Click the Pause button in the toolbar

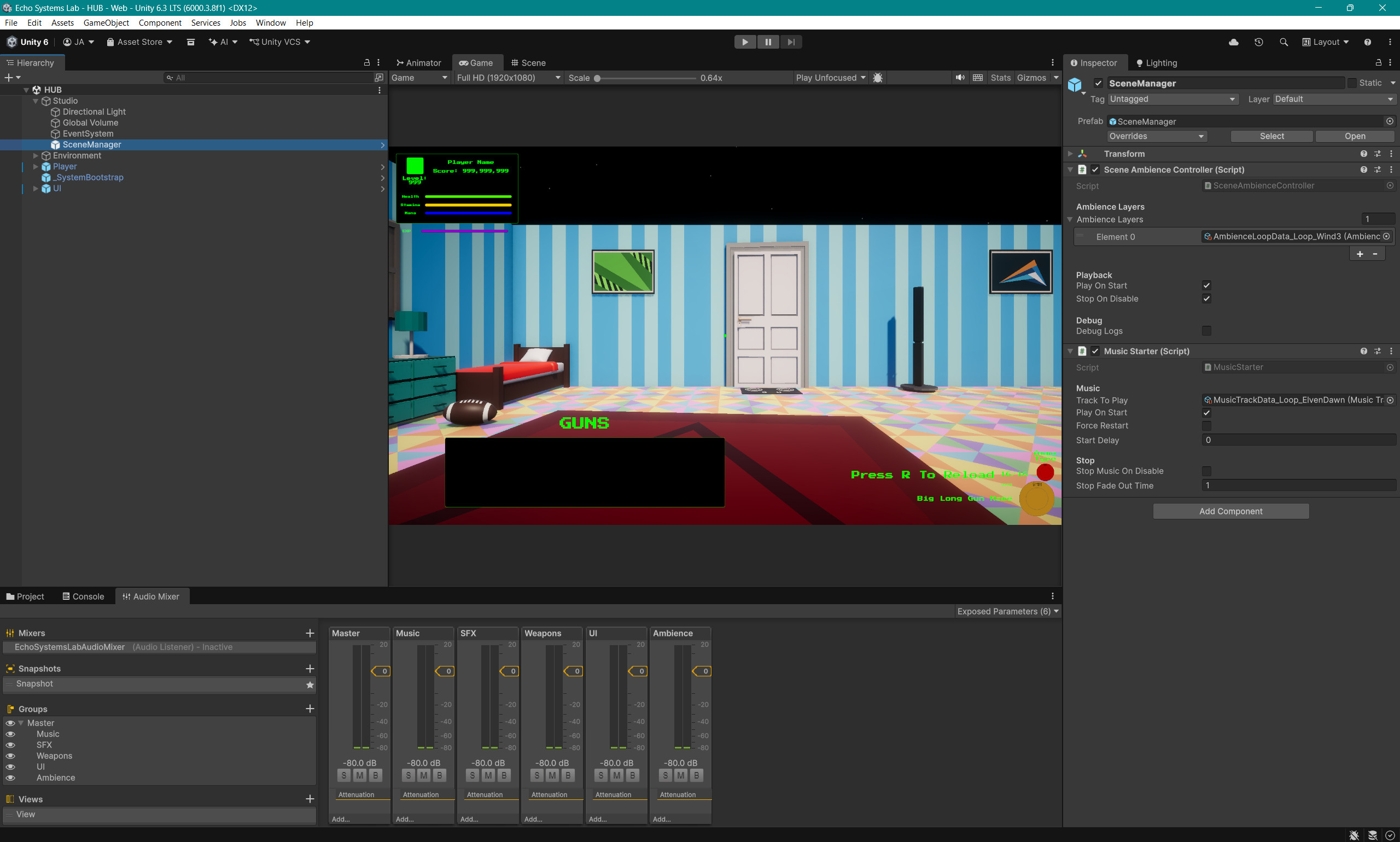[x=768, y=42]
